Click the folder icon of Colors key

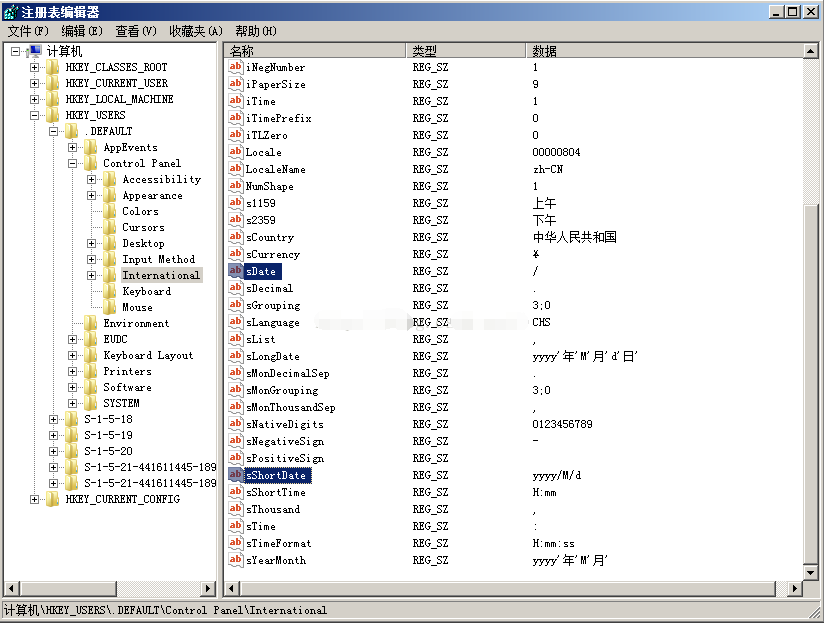pos(109,211)
